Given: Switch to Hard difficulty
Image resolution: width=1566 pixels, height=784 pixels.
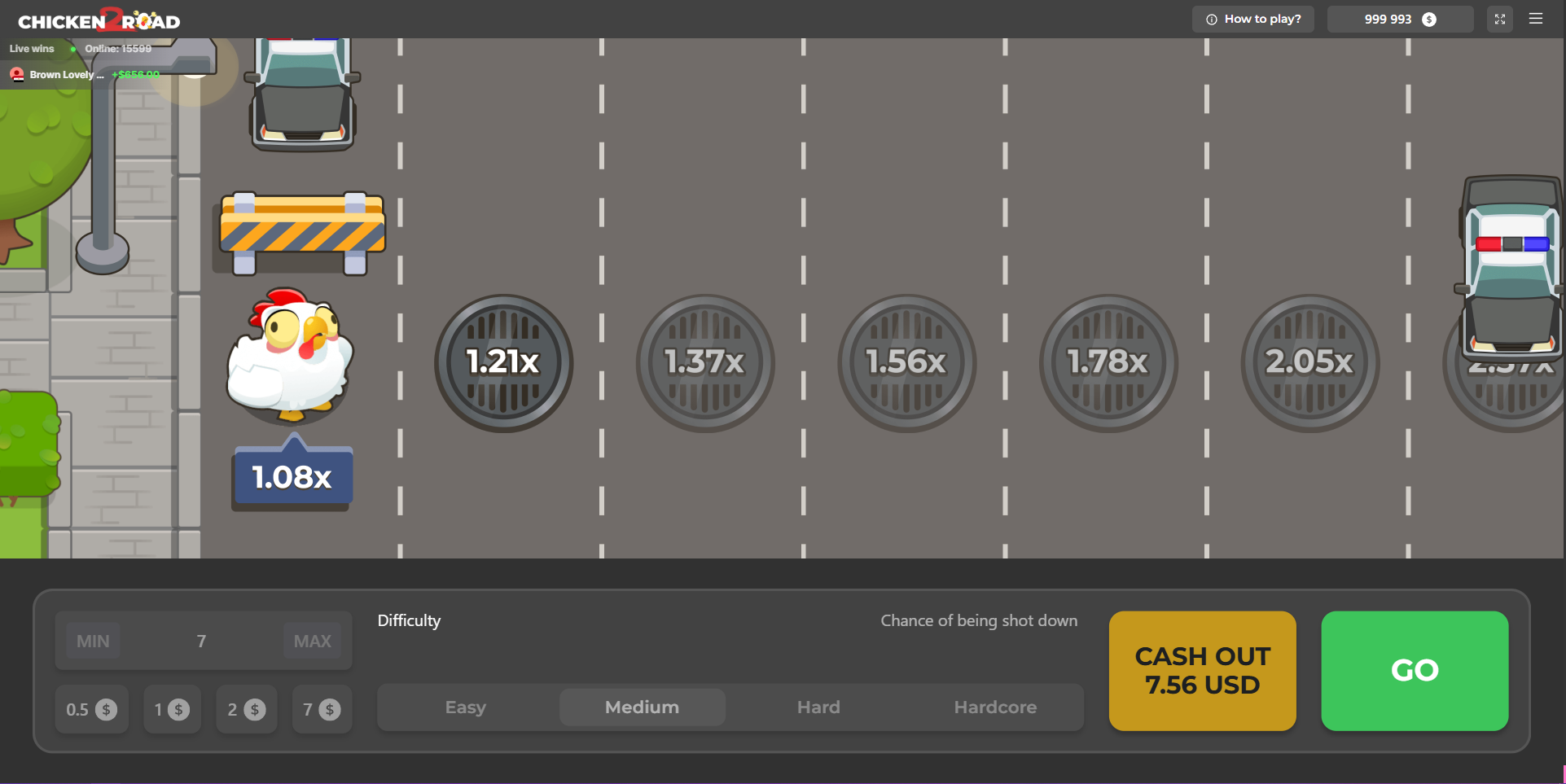Looking at the screenshot, I should (x=818, y=707).
